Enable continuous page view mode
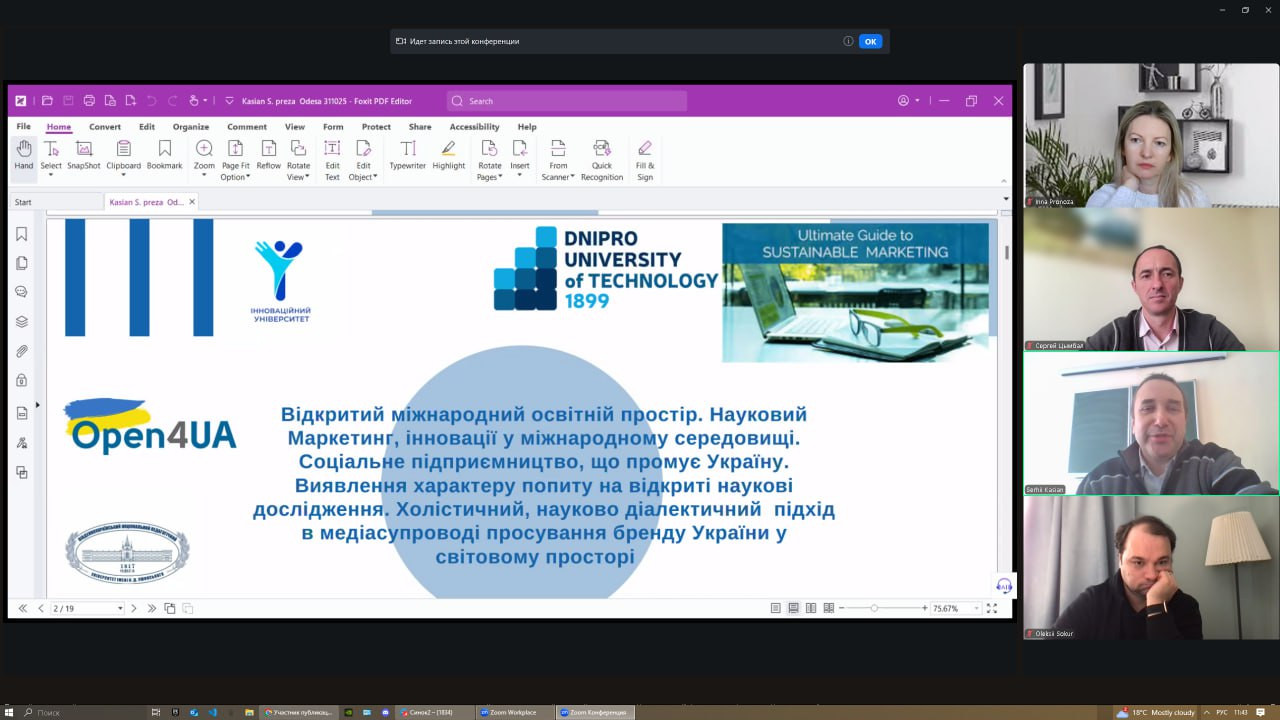The width and height of the screenshot is (1280, 720). pos(793,608)
